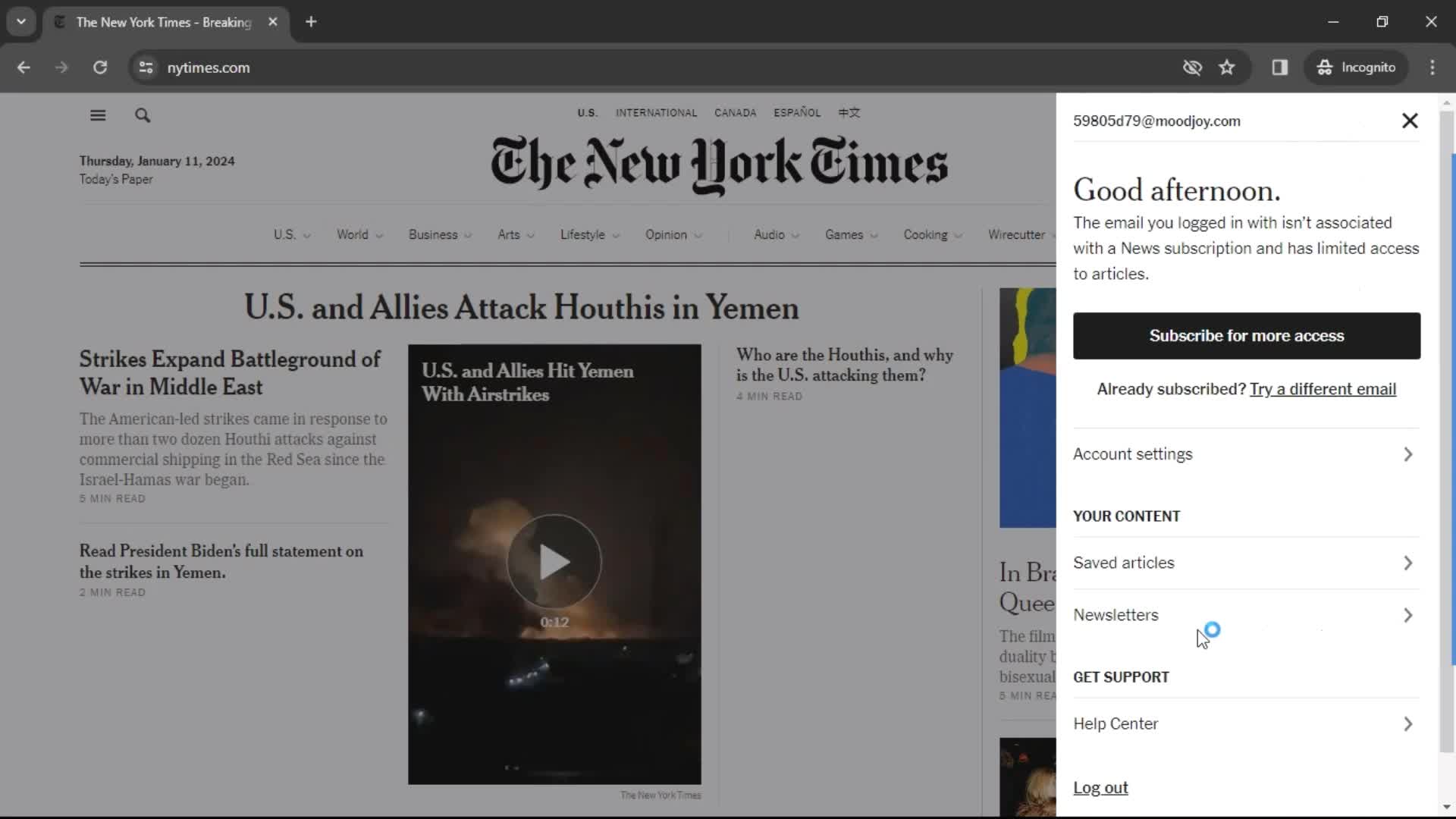The width and height of the screenshot is (1456, 819).
Task: Open Who are the Houthis article
Action: click(845, 366)
